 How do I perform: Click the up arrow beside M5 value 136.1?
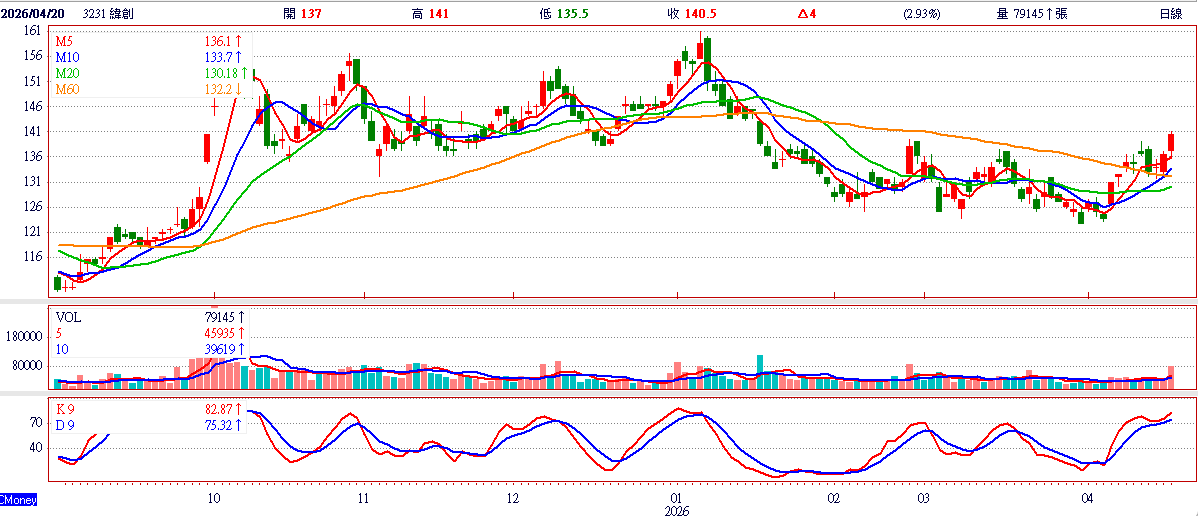pos(240,42)
